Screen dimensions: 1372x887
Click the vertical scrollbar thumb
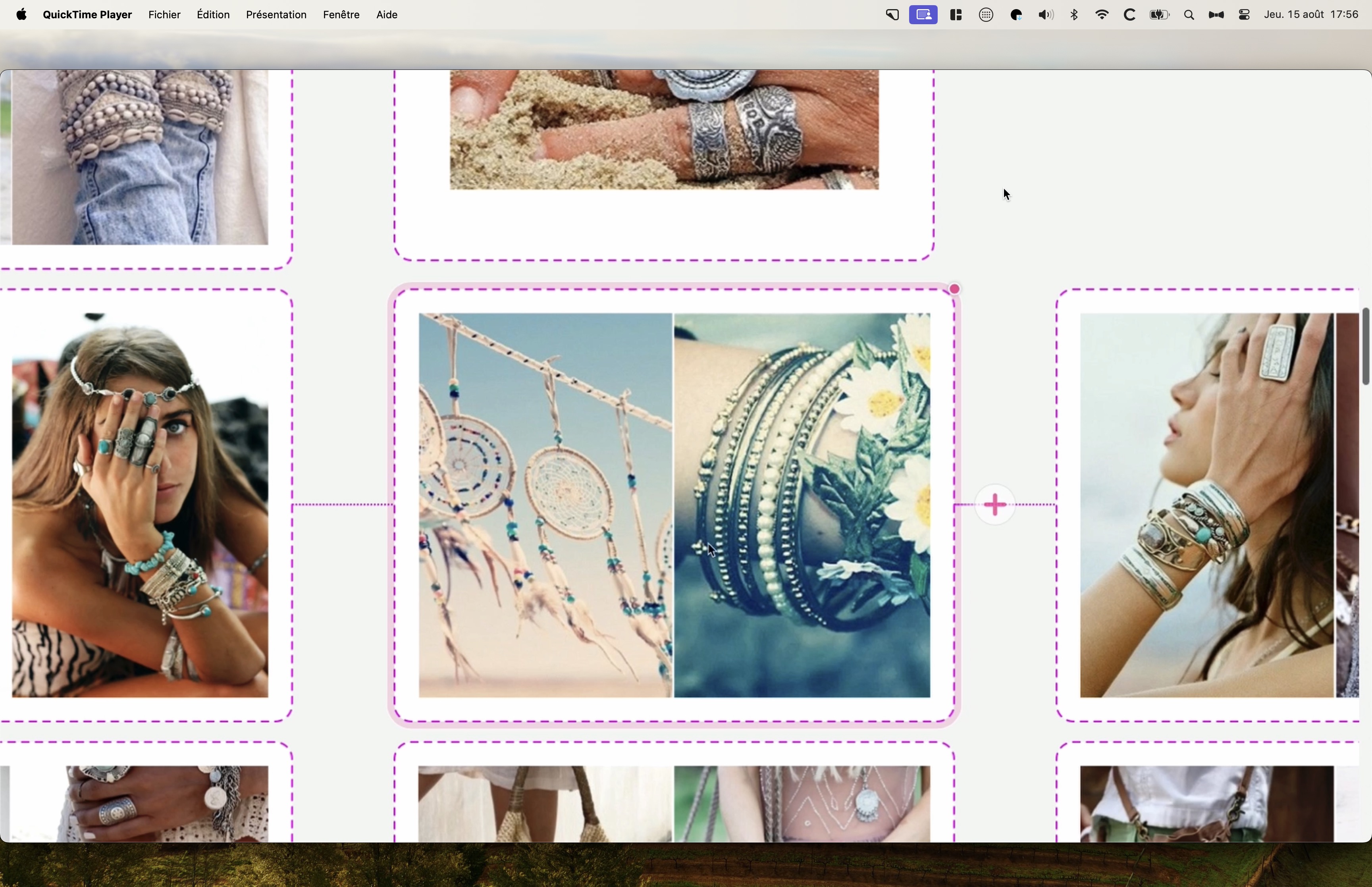coord(1365,346)
